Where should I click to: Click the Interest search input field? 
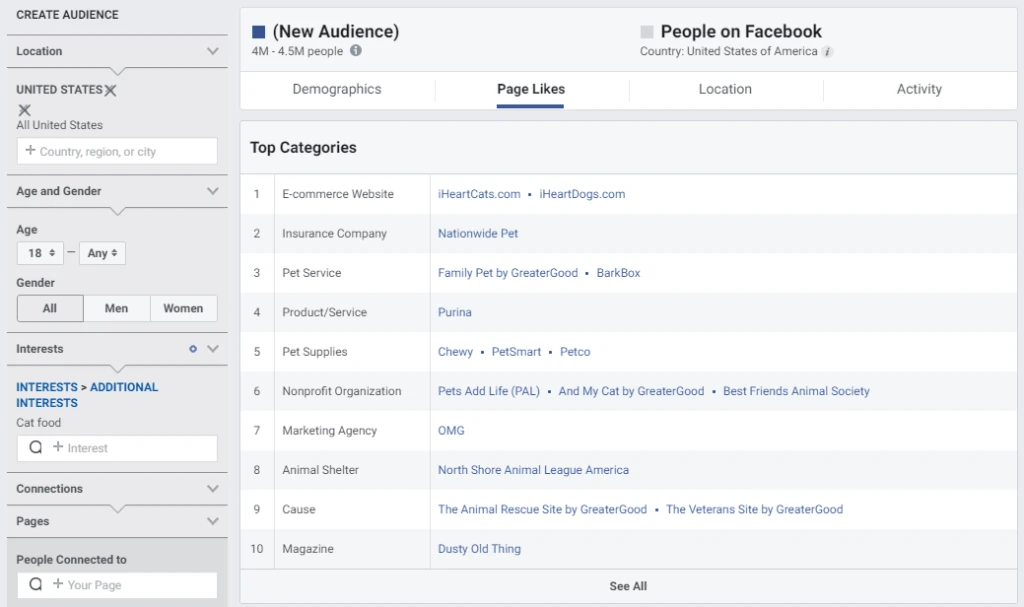click(x=117, y=448)
